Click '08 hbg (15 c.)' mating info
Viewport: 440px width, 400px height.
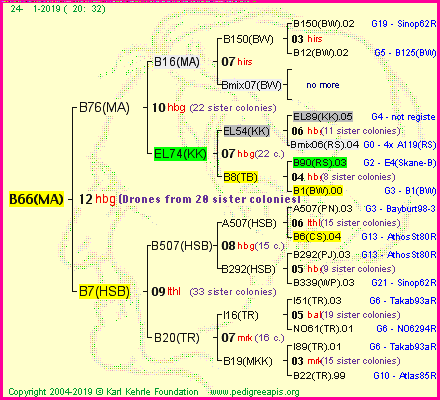[x=253, y=246]
